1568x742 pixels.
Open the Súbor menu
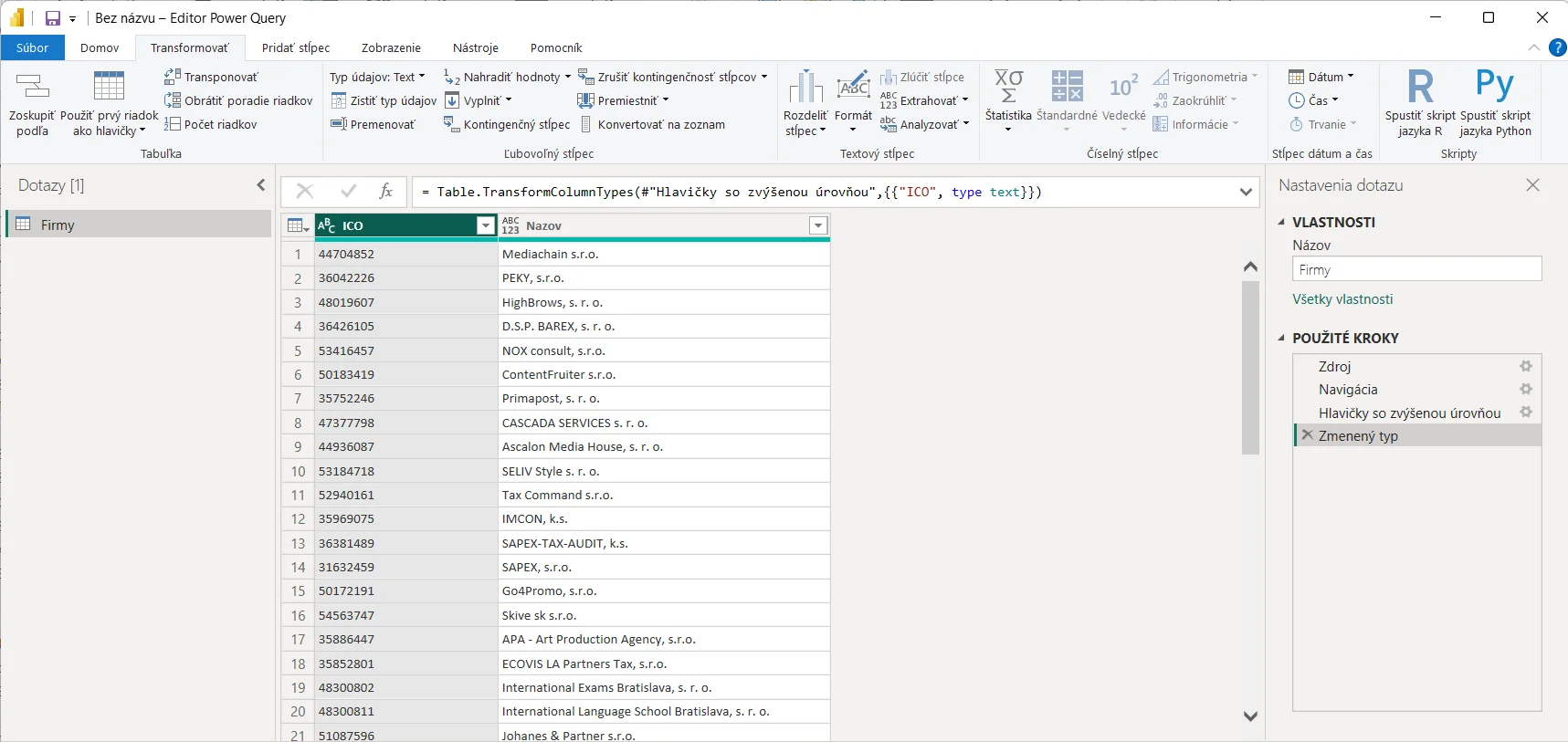[x=32, y=47]
